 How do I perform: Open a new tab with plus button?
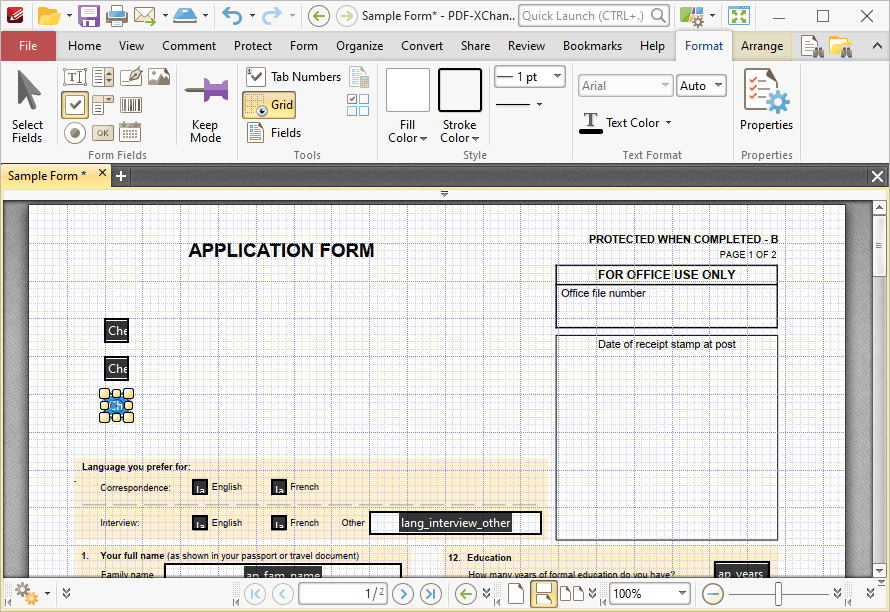121,177
